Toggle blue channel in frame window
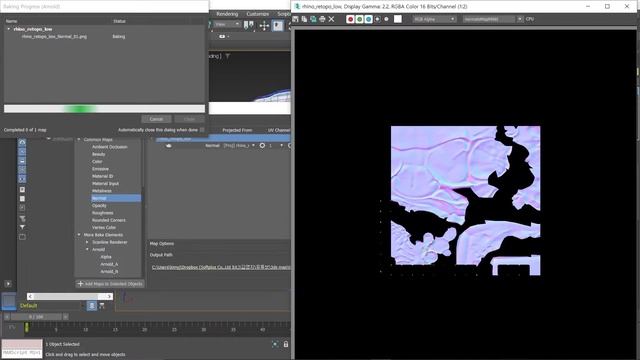Viewport: 640px width, 360px height. coord(368,19)
